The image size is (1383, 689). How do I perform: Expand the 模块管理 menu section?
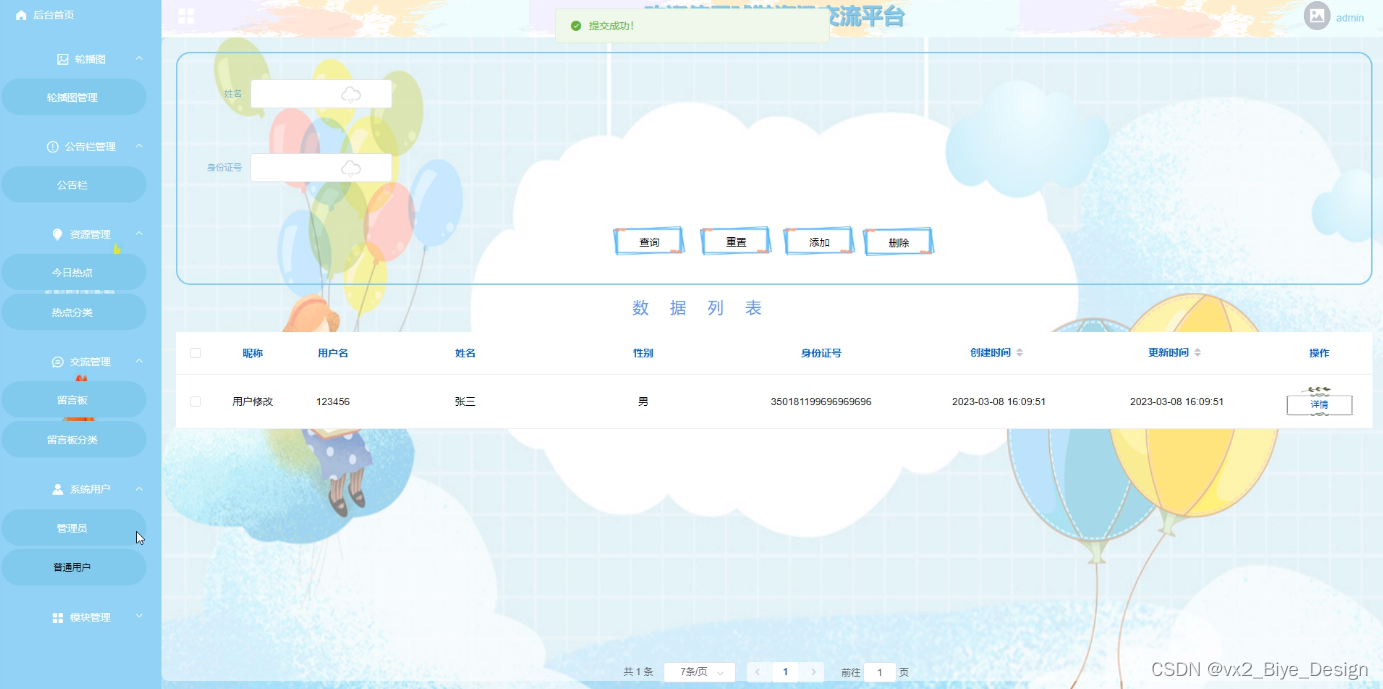coord(139,616)
